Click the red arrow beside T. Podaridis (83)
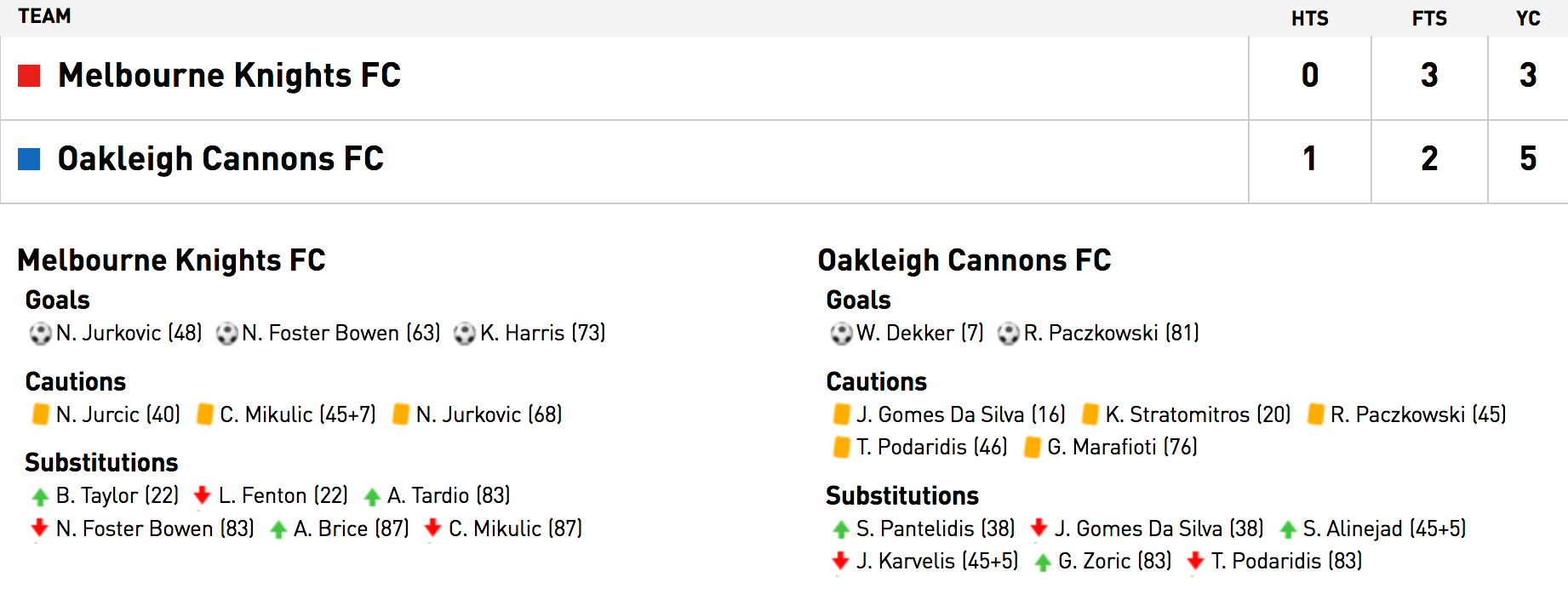The image size is (1568, 594). [x=1195, y=561]
